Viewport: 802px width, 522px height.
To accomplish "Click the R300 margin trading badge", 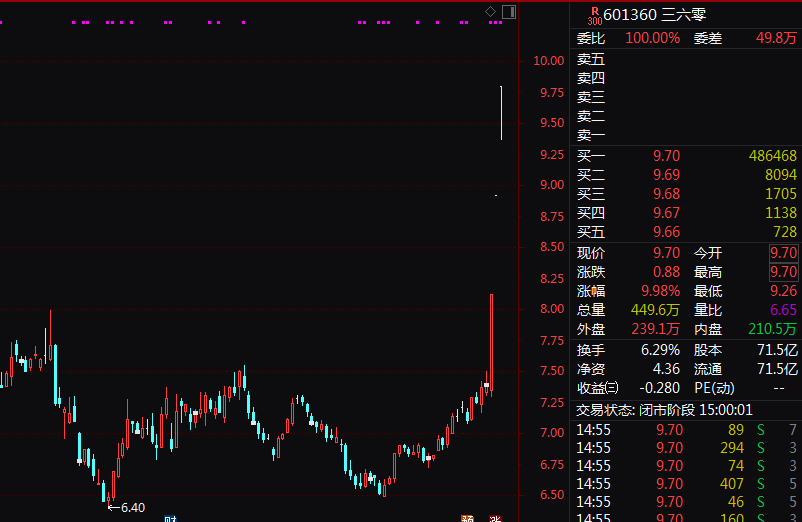I will click(594, 14).
